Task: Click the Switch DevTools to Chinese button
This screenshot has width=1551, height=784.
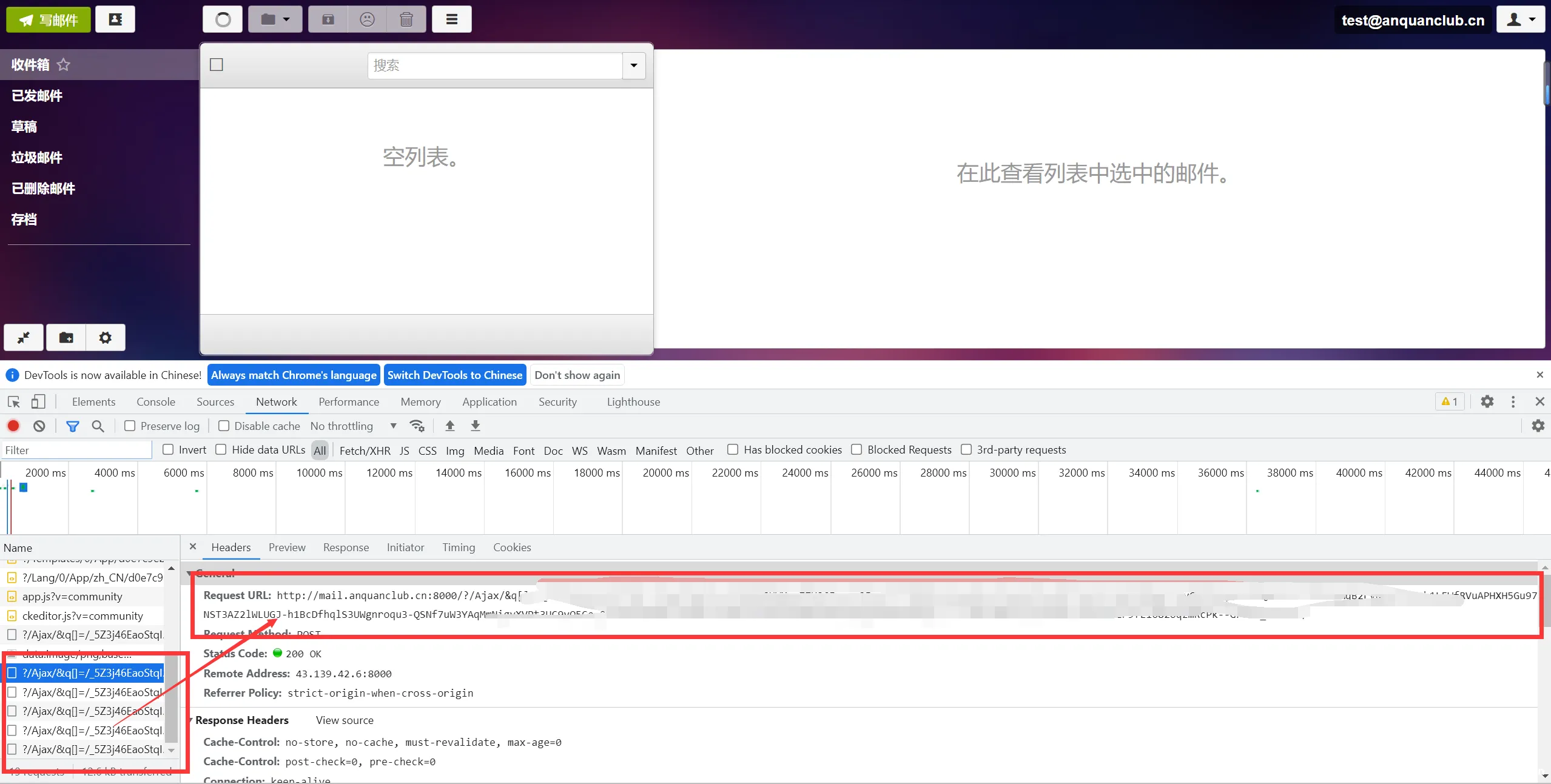Action: (454, 374)
